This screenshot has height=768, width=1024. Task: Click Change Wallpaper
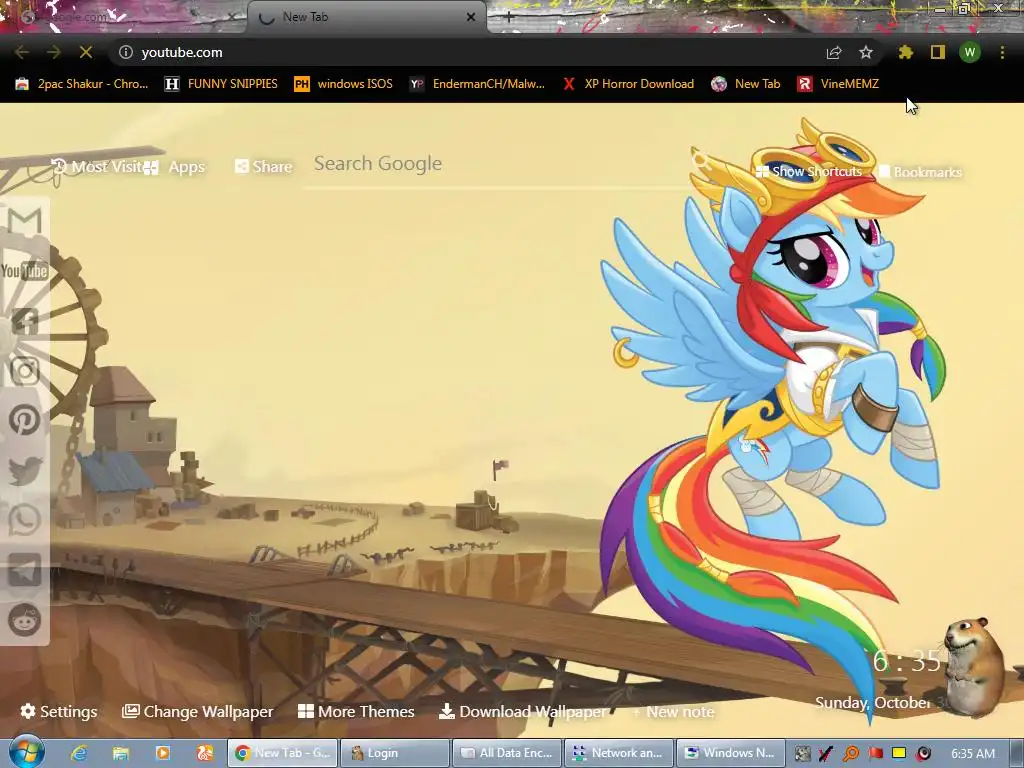(198, 711)
